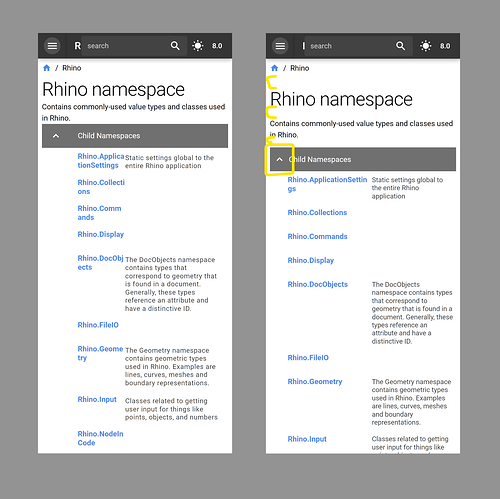Open 8.0 version selector in left header
This screenshot has height=499, width=500.
click(217, 46)
